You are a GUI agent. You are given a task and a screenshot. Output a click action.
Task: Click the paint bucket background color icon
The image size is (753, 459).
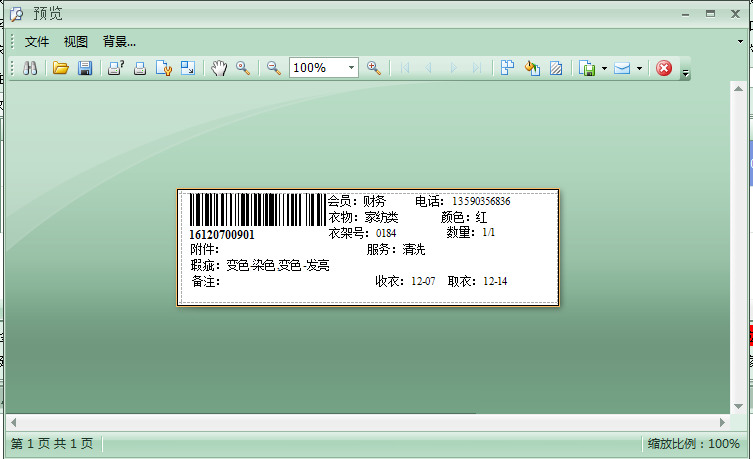pyautogui.click(x=532, y=68)
